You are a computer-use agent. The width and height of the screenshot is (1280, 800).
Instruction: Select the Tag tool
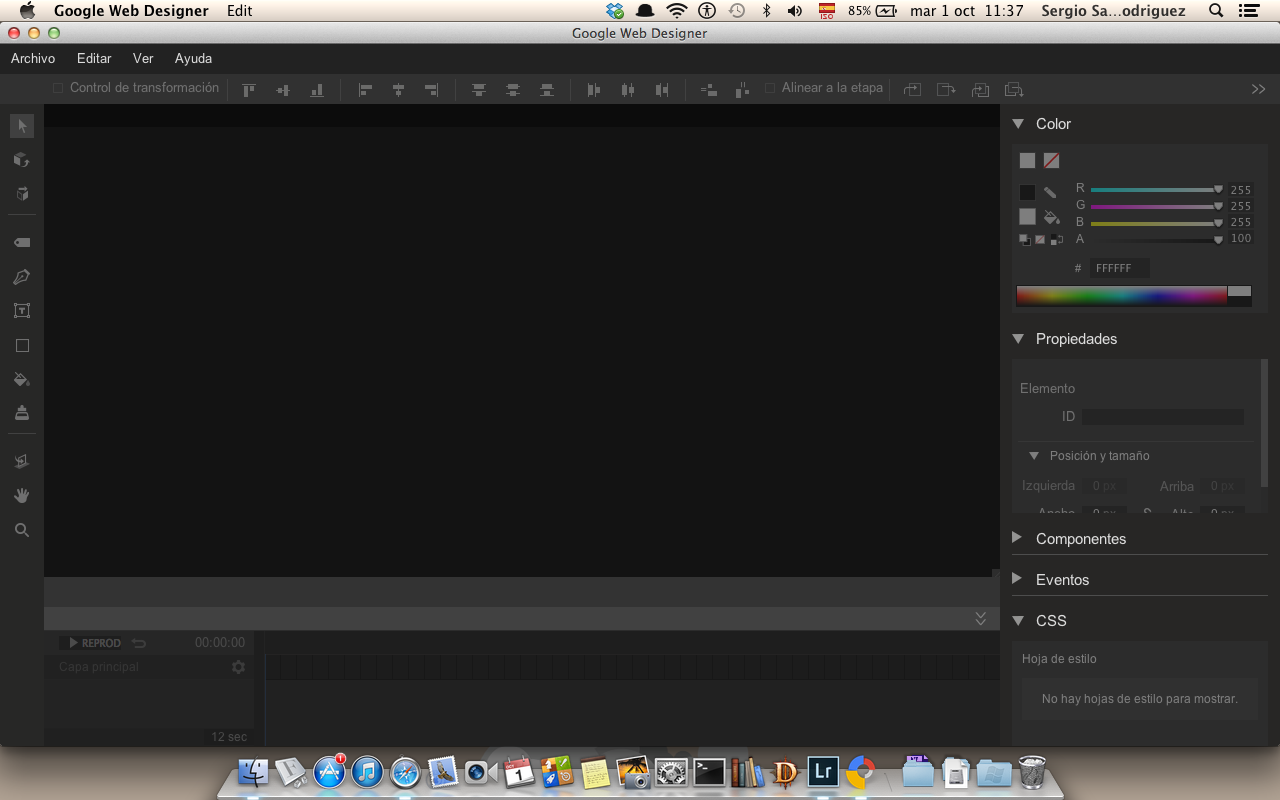[x=22, y=243]
